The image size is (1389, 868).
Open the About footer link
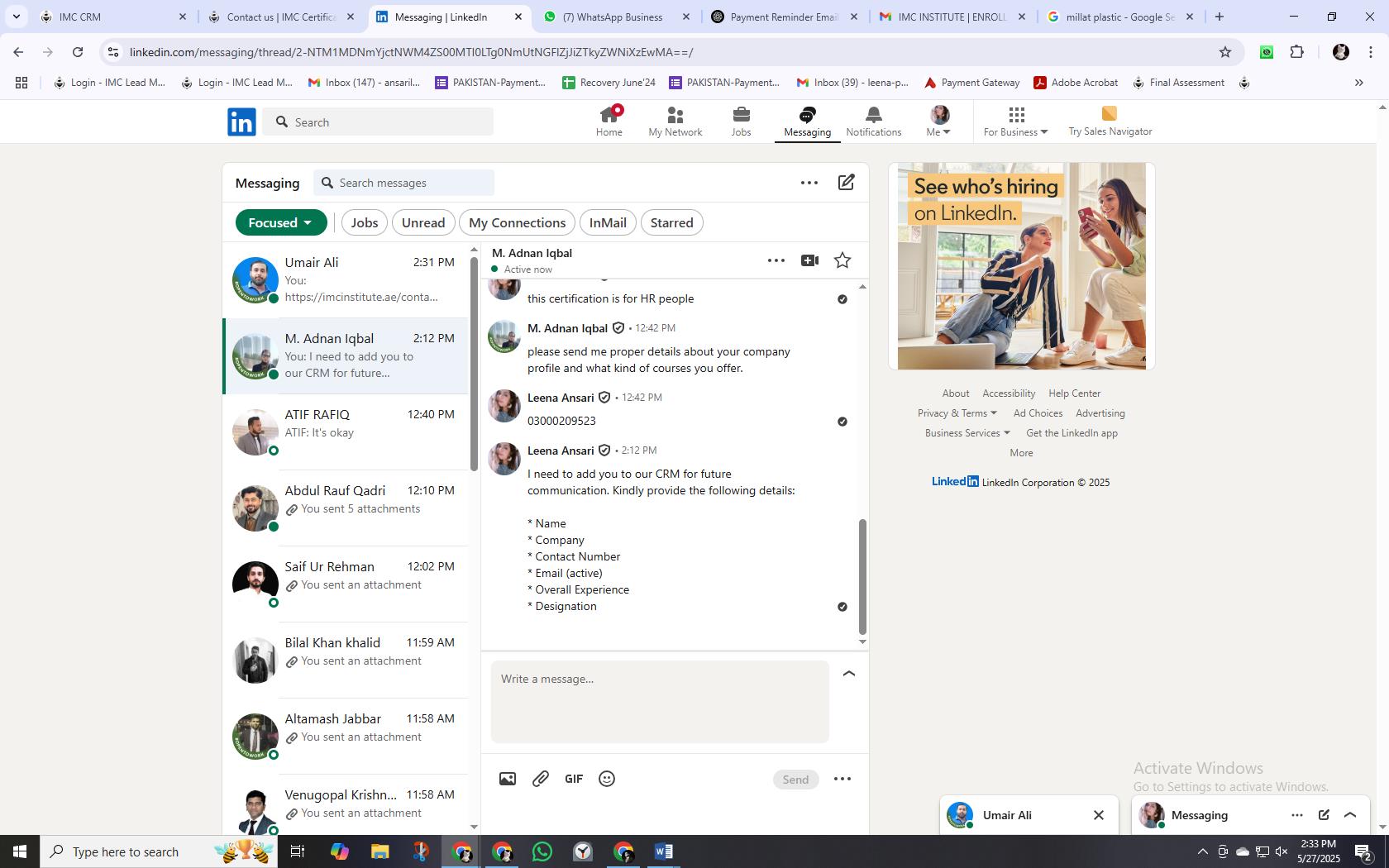pos(956,393)
